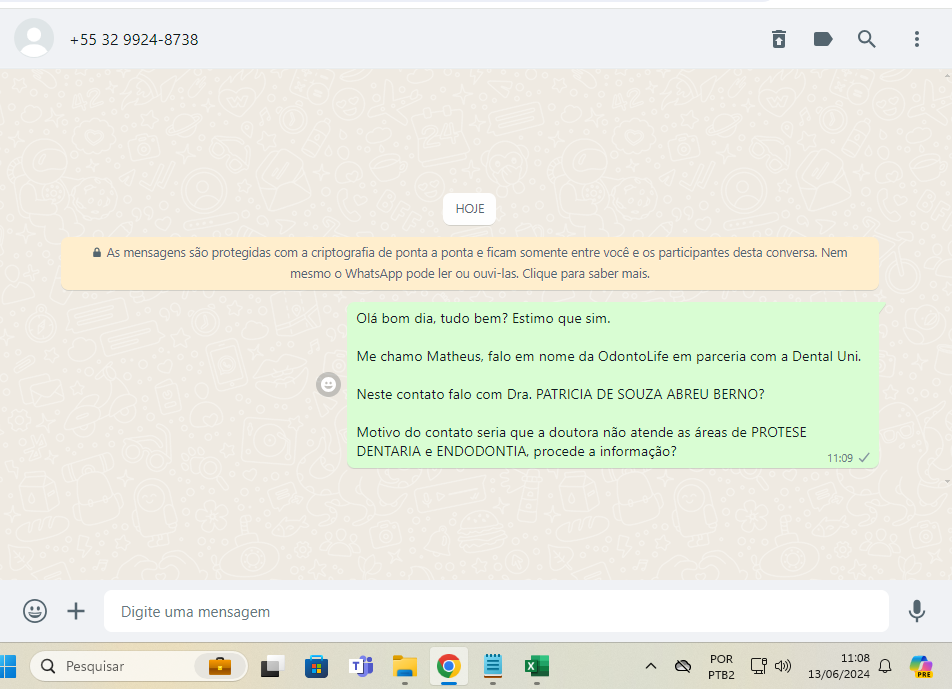Click the green sent message bubble
This screenshot has height=689, width=952.
613,385
